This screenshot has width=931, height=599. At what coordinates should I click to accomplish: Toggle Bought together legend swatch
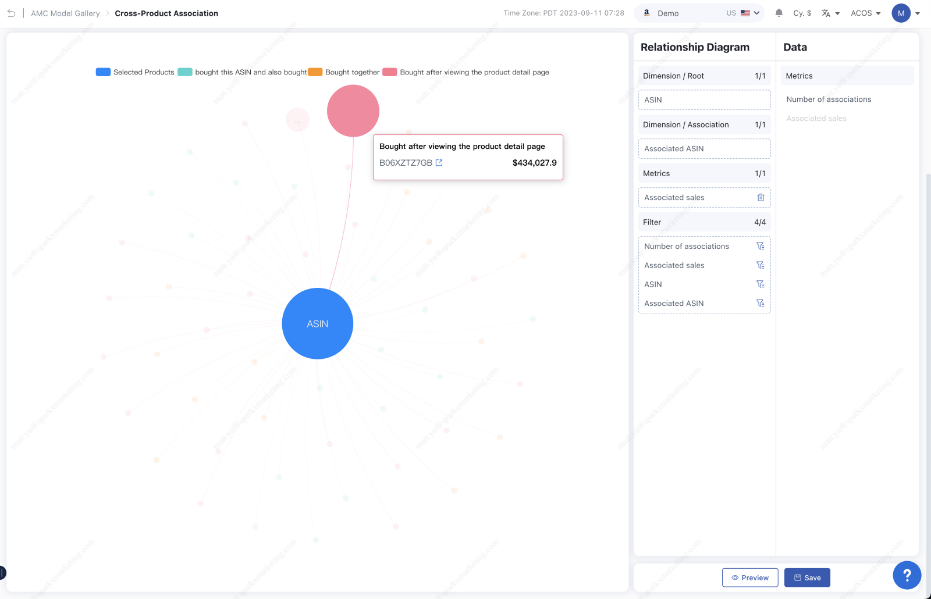pyautogui.click(x=315, y=72)
